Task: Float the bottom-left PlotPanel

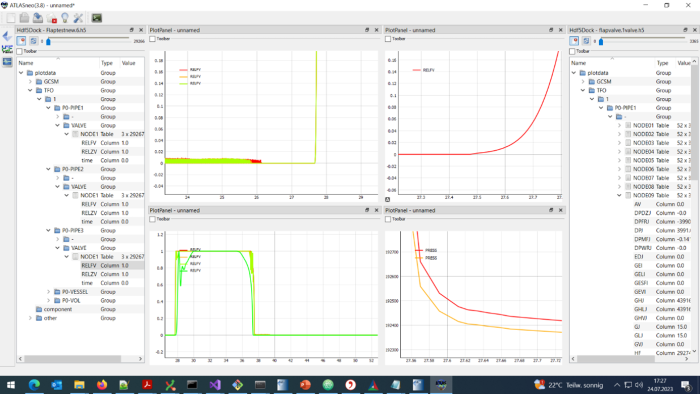Action: click(367, 210)
